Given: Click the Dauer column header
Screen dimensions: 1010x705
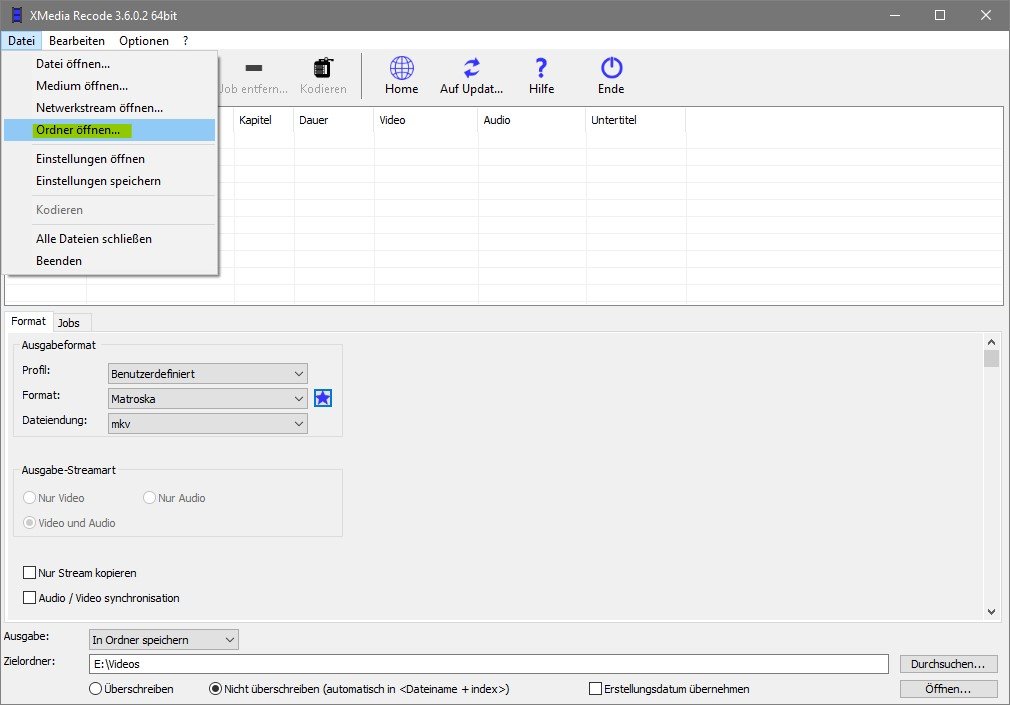Looking at the screenshot, I should (334, 121).
